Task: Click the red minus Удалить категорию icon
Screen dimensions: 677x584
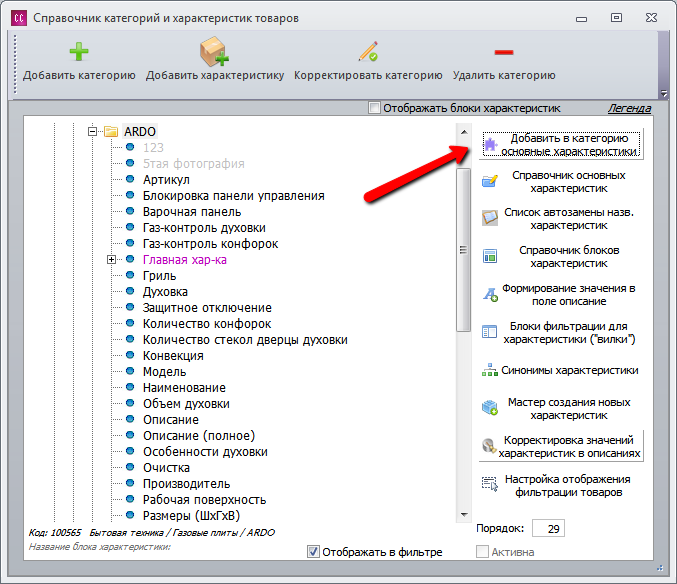Action: pos(504,52)
